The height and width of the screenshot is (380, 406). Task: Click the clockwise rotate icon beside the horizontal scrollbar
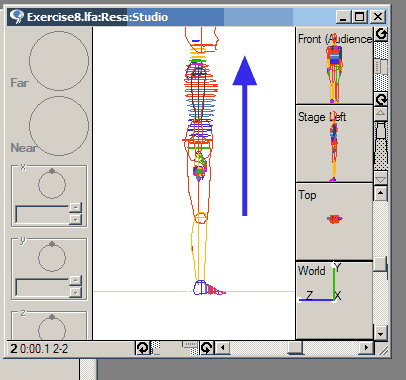tap(207, 348)
